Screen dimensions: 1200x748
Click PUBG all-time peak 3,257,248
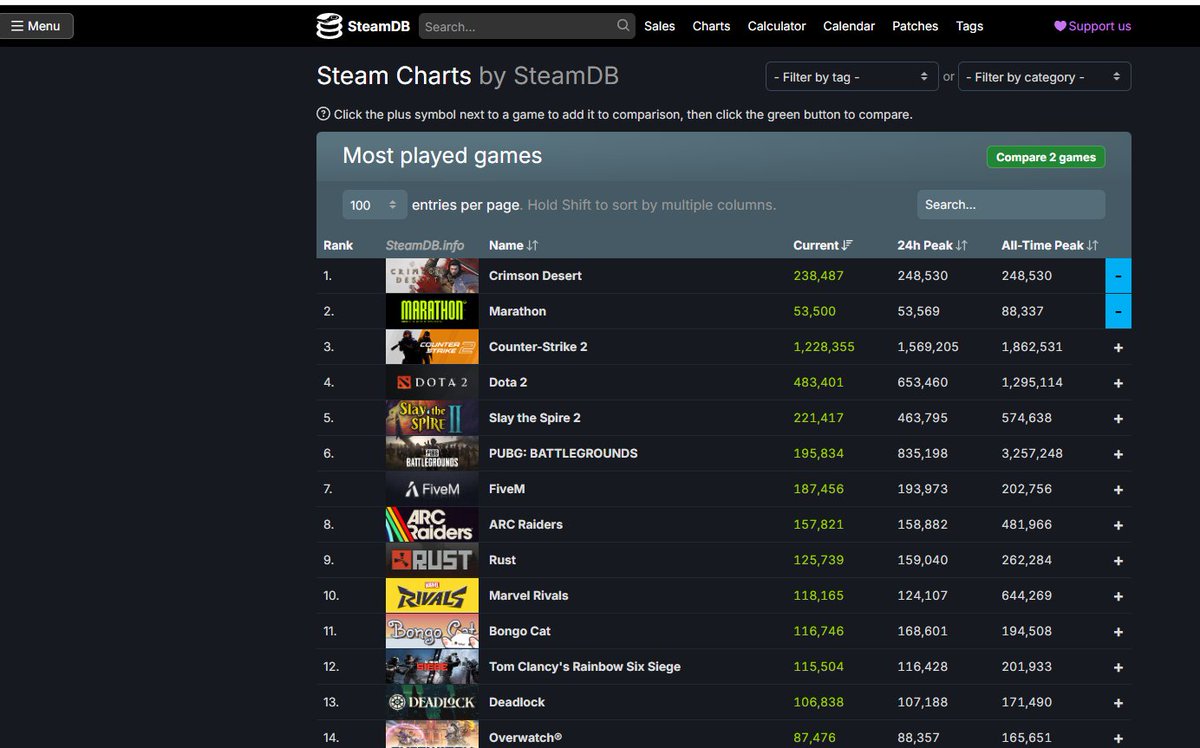[x=1032, y=453]
